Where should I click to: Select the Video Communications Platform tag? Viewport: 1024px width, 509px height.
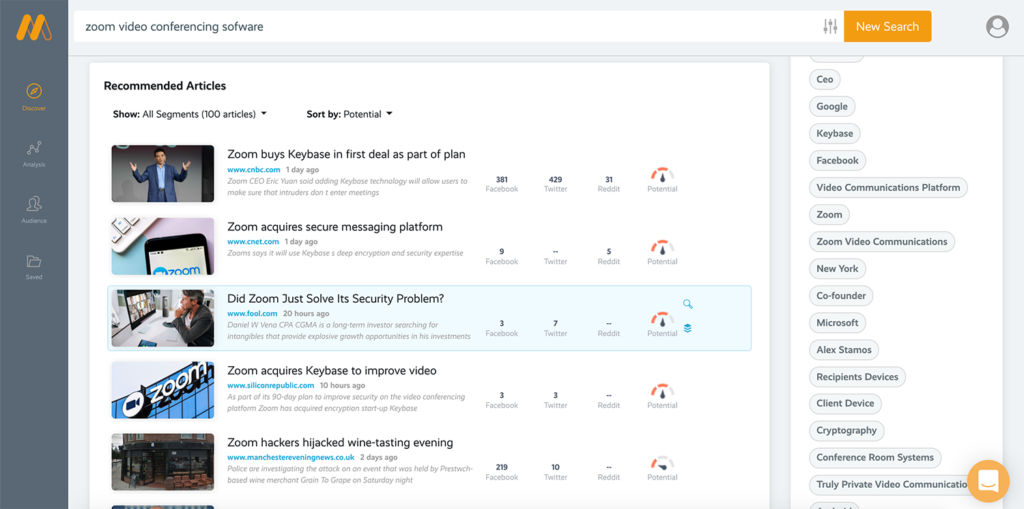(888, 188)
